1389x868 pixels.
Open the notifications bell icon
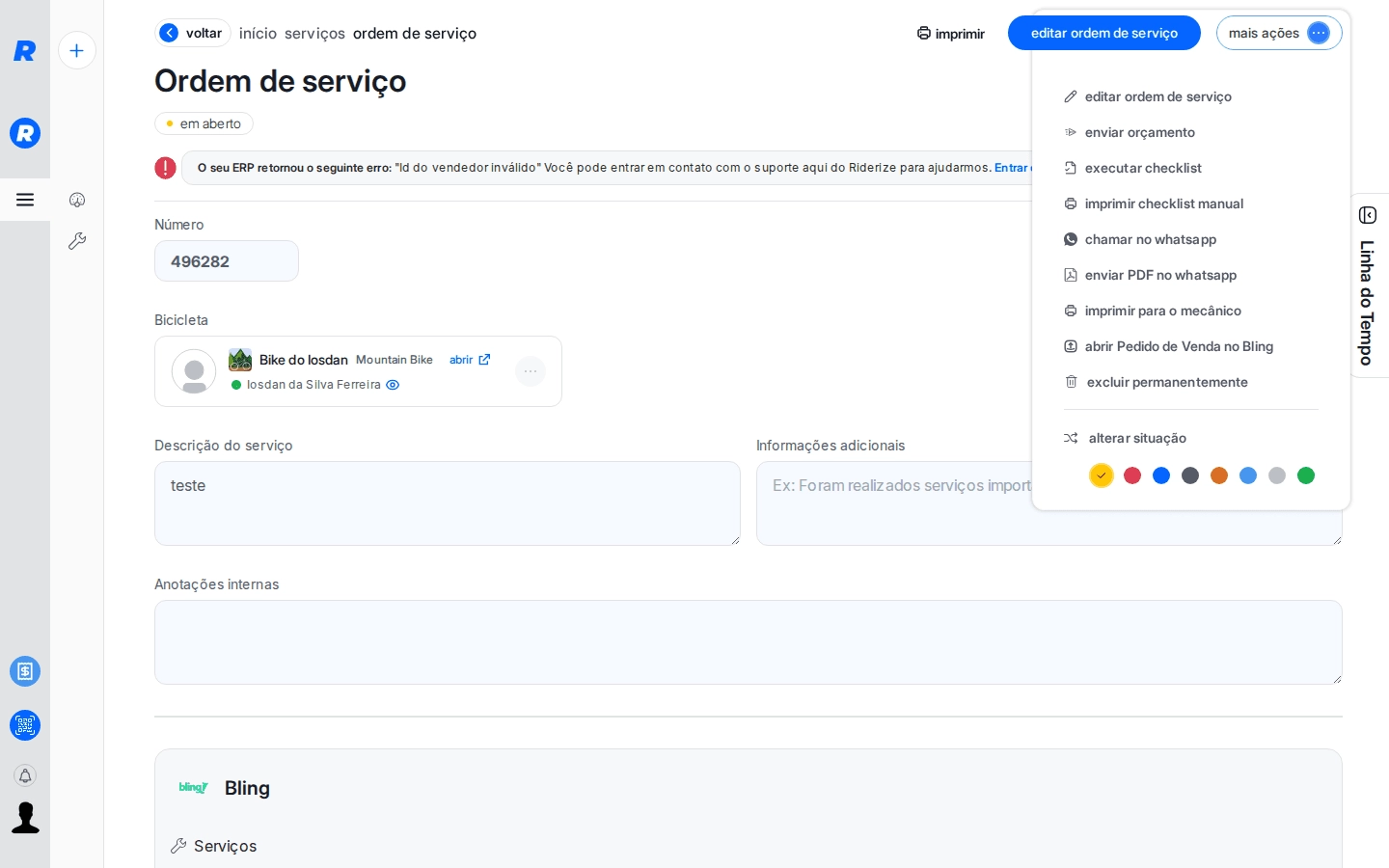tap(25, 775)
